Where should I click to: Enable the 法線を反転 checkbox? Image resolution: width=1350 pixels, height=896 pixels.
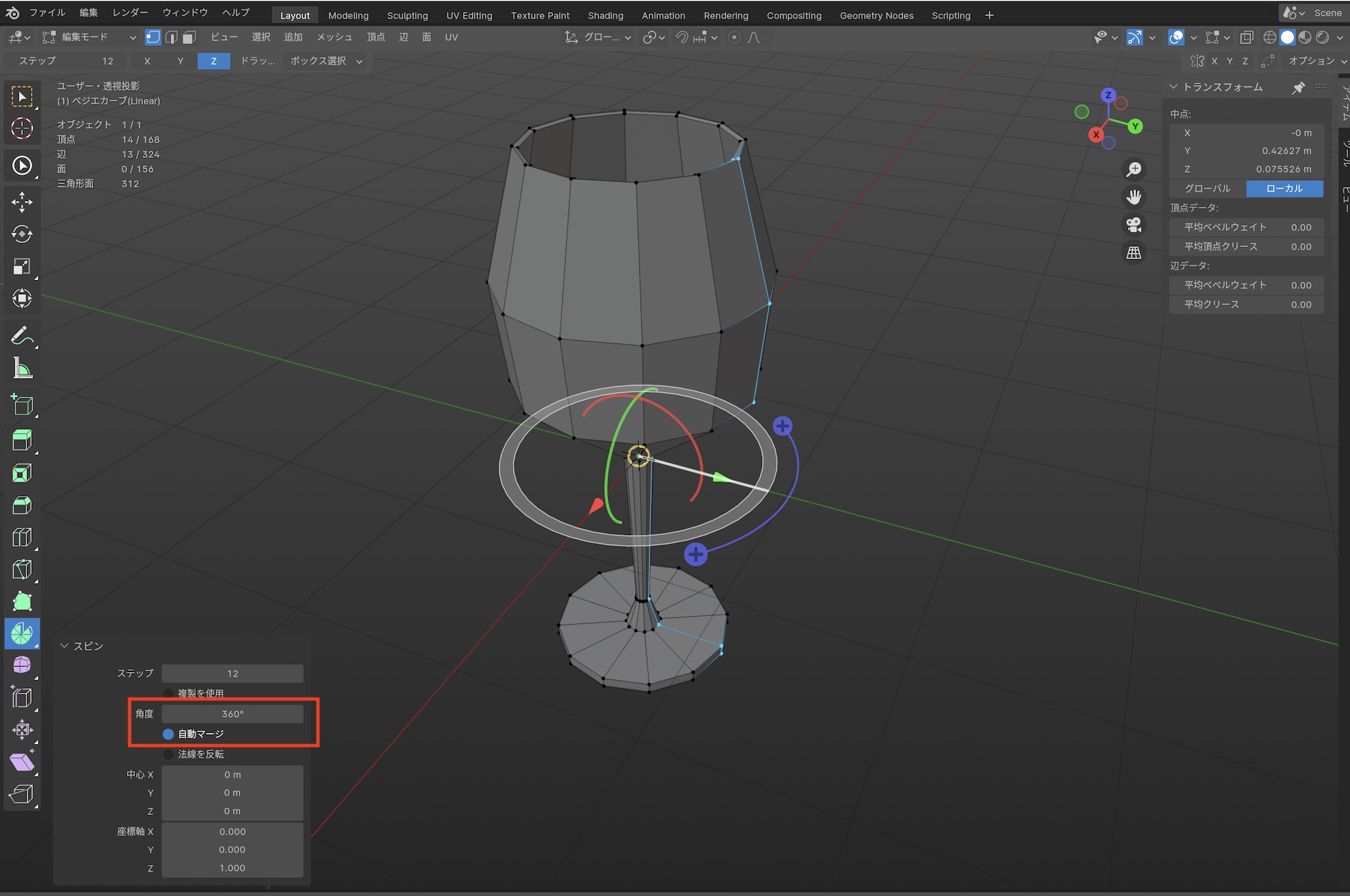point(169,754)
